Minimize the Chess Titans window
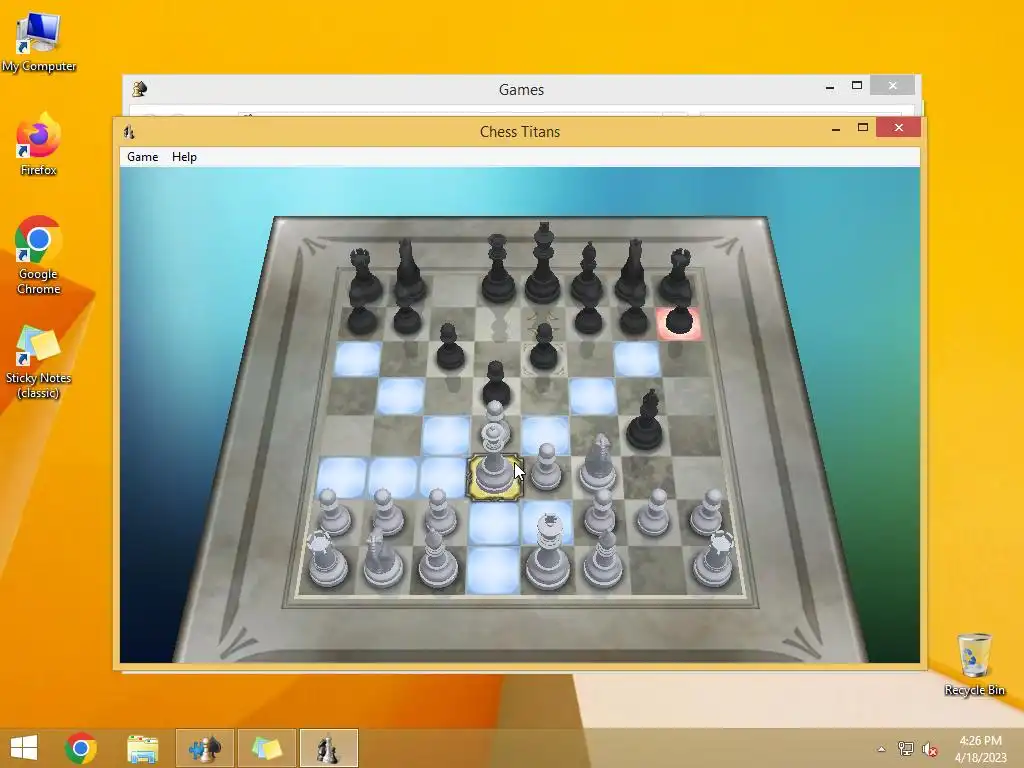This screenshot has height=768, width=1024. pyautogui.click(x=835, y=128)
